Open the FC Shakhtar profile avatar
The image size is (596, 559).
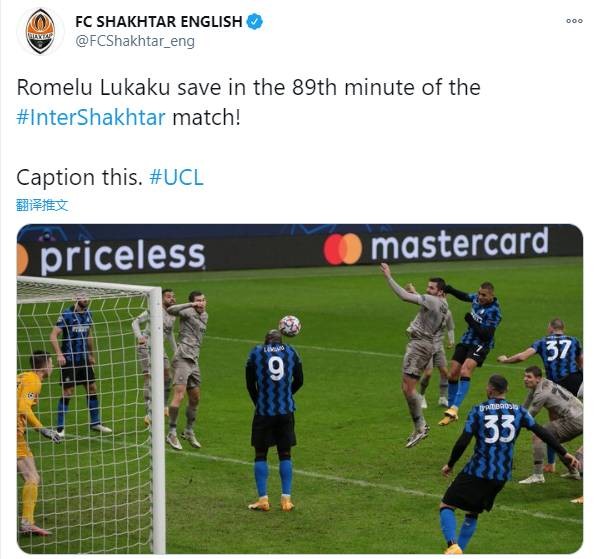coord(40,31)
